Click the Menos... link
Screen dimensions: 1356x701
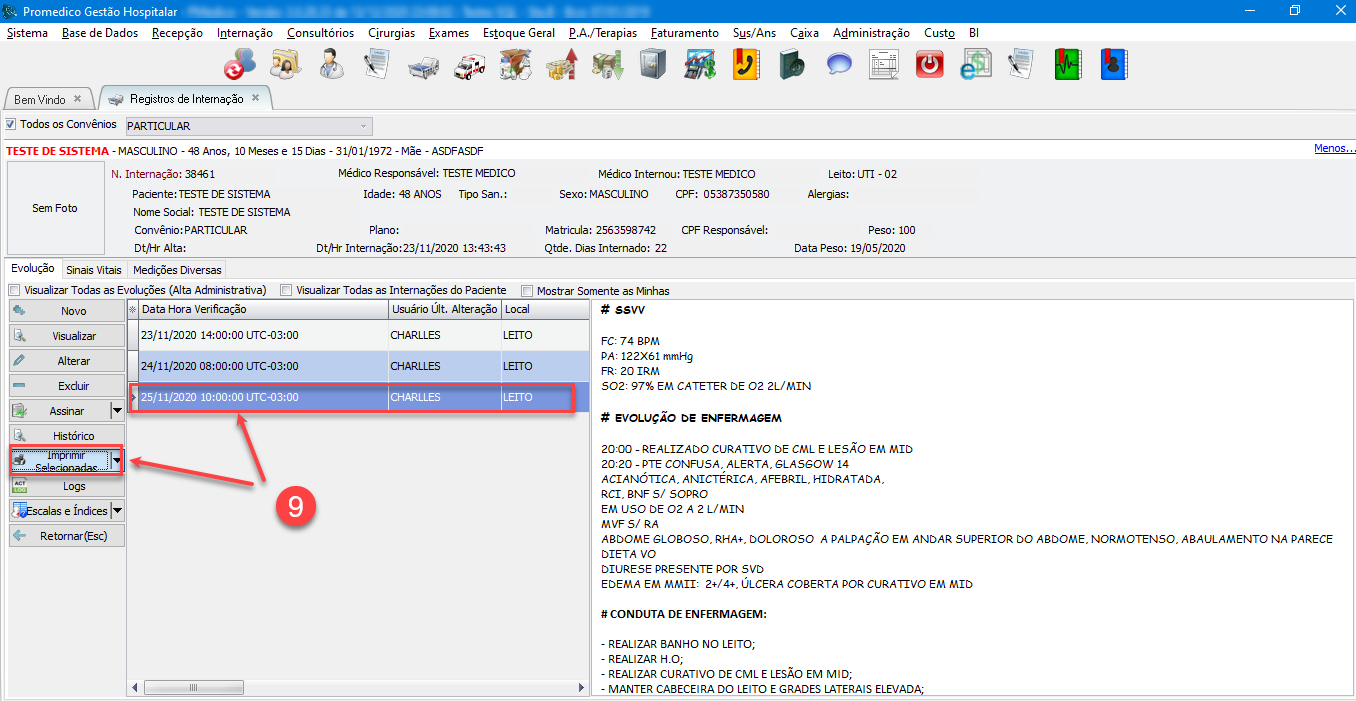(1334, 149)
